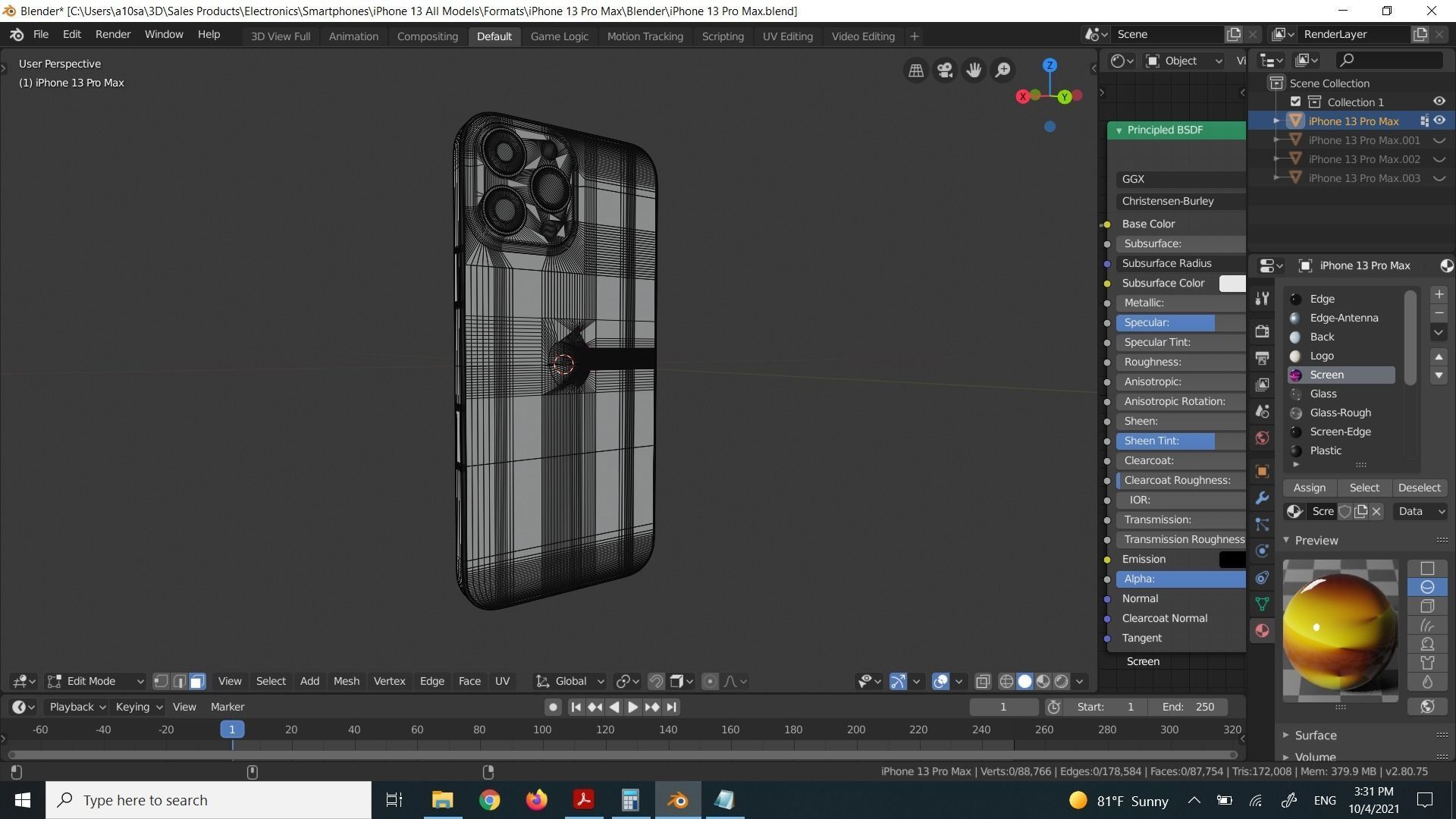Expand the Surface panel
Viewport: 1456px width, 819px height.
tap(1315, 736)
